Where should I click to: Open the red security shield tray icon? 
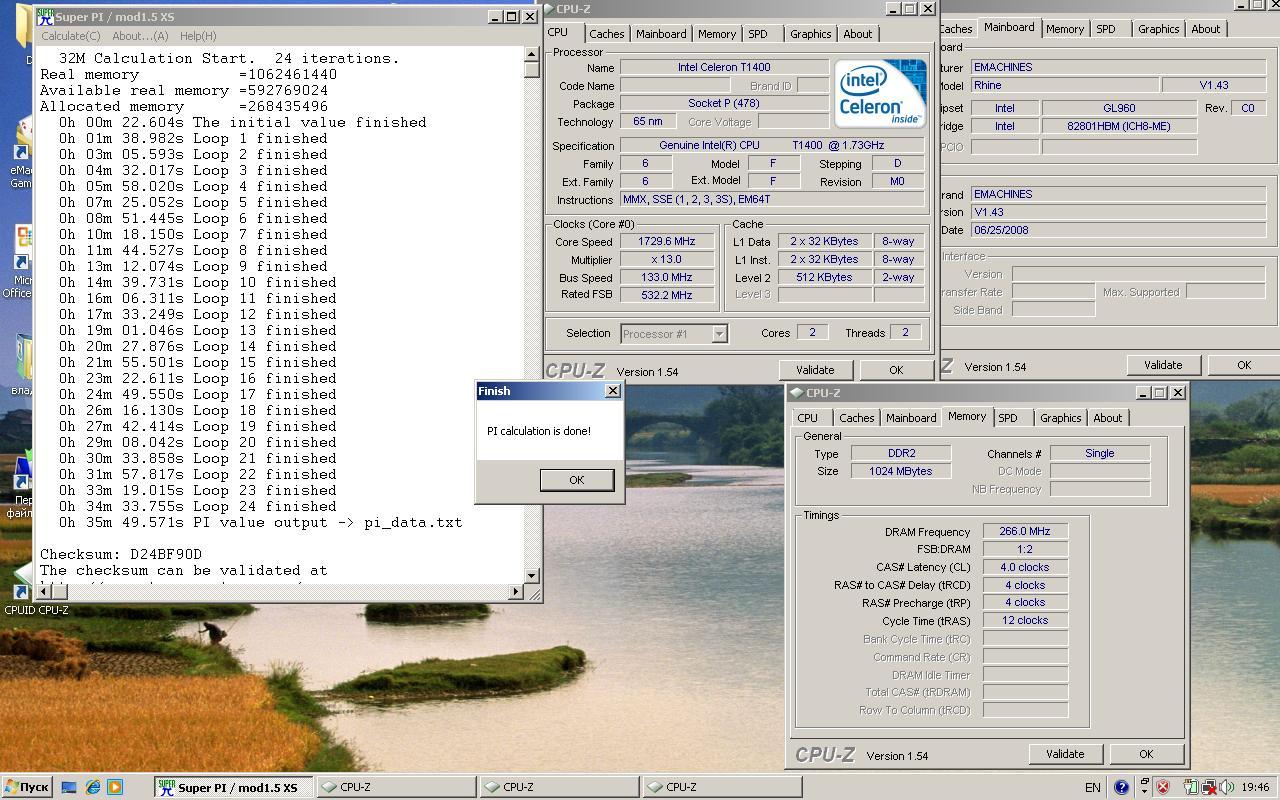tap(1163, 787)
